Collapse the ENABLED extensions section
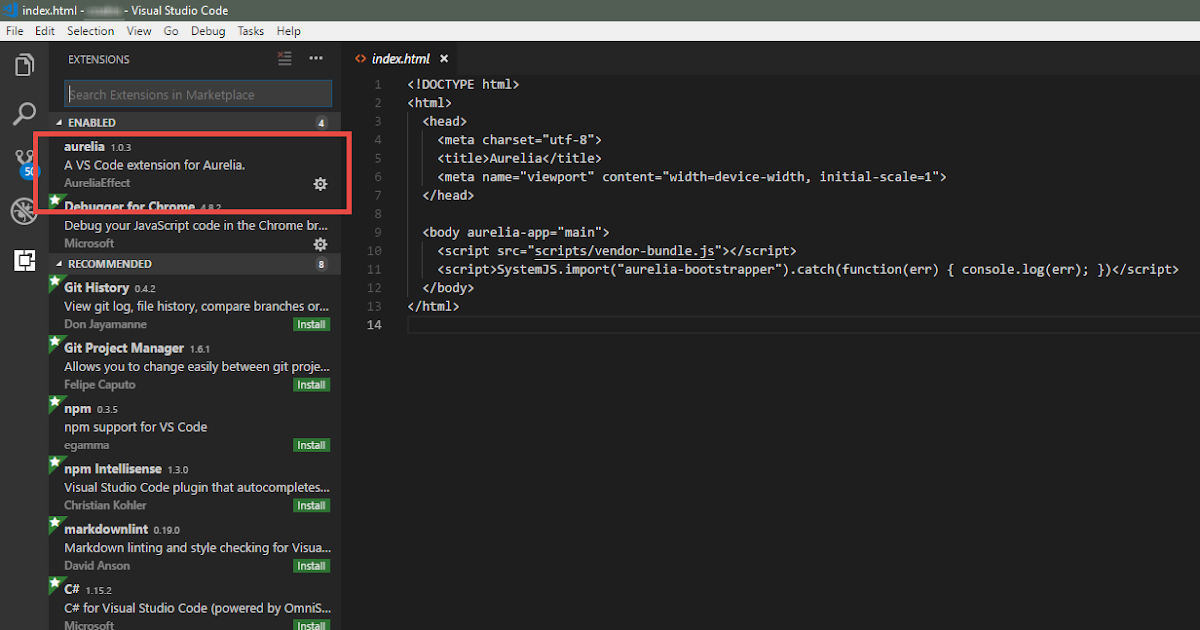The height and width of the screenshot is (630, 1200). (x=193, y=123)
